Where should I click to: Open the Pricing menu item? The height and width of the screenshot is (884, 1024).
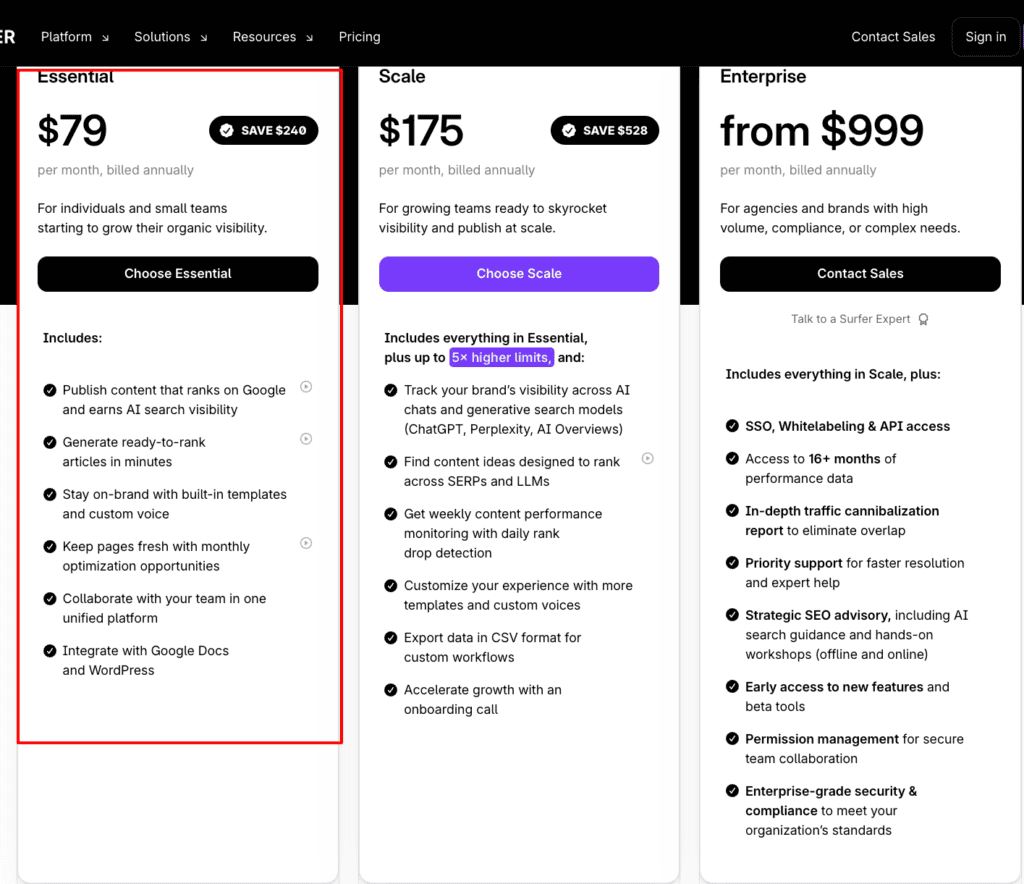[359, 36]
